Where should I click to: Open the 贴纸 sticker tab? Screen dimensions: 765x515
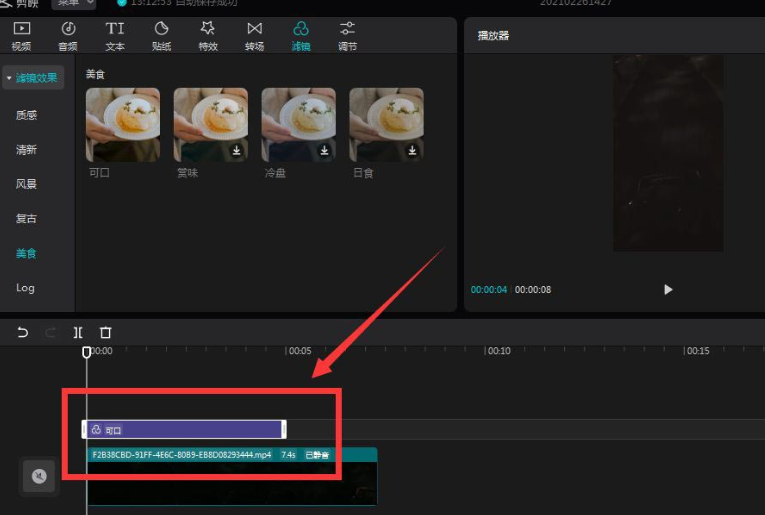pyautogui.click(x=161, y=36)
